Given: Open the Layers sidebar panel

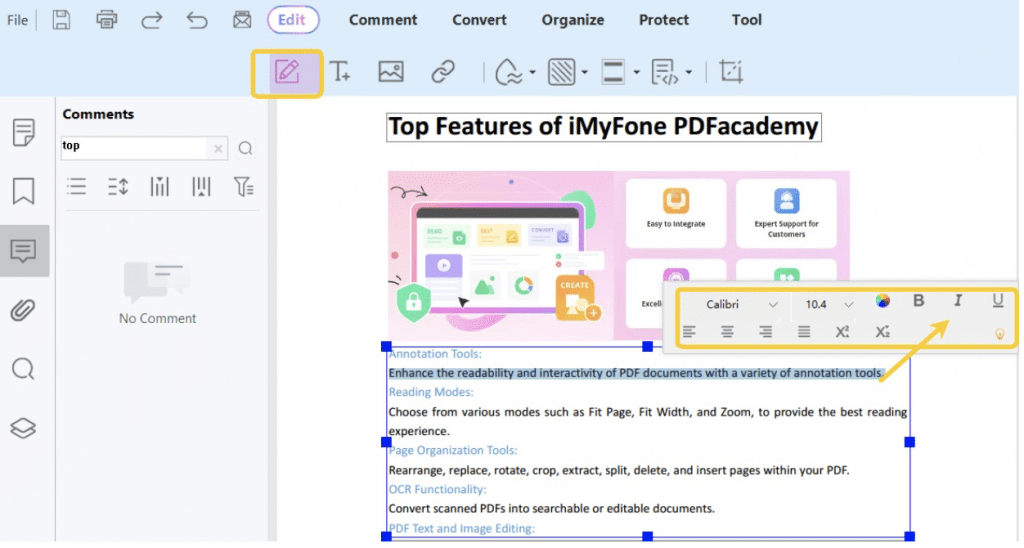Looking at the screenshot, I should click(23, 428).
